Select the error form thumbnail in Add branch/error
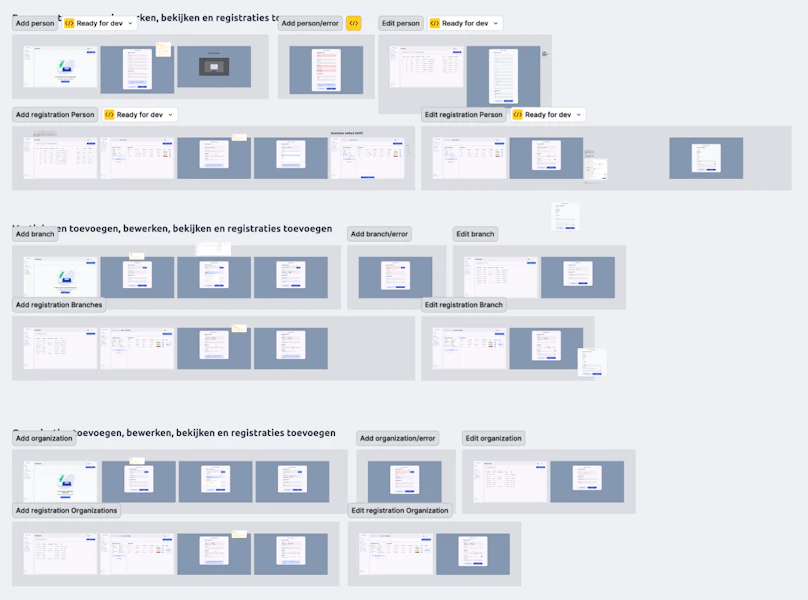This screenshot has width=808, height=600. point(395,277)
